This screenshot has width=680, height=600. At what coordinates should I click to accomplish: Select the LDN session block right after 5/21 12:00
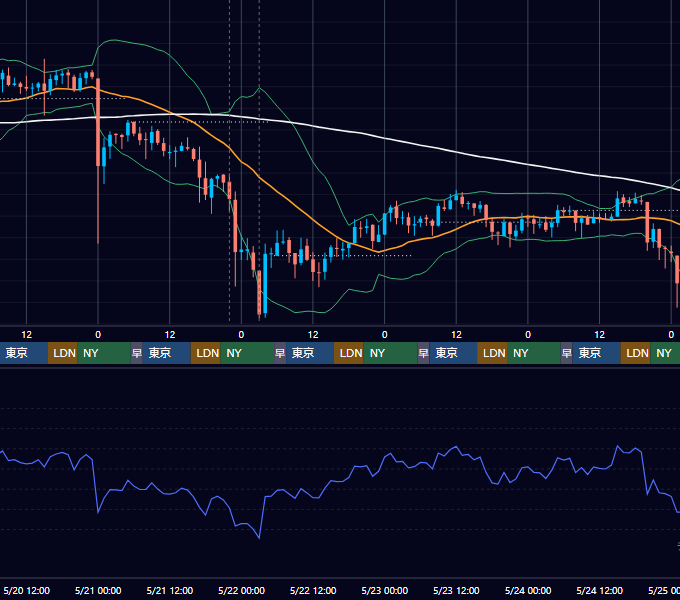click(206, 353)
